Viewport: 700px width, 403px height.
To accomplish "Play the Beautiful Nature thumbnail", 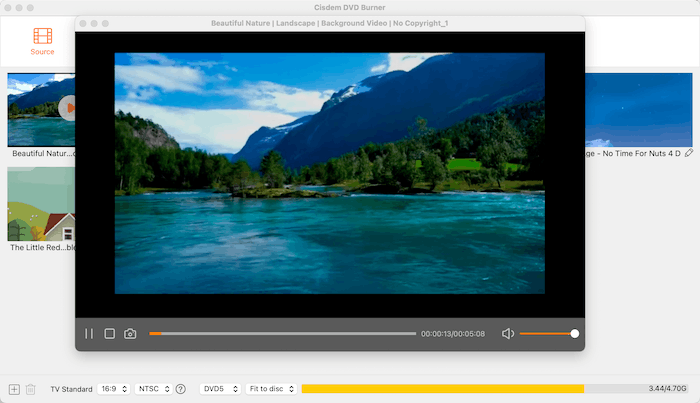I will [68, 107].
